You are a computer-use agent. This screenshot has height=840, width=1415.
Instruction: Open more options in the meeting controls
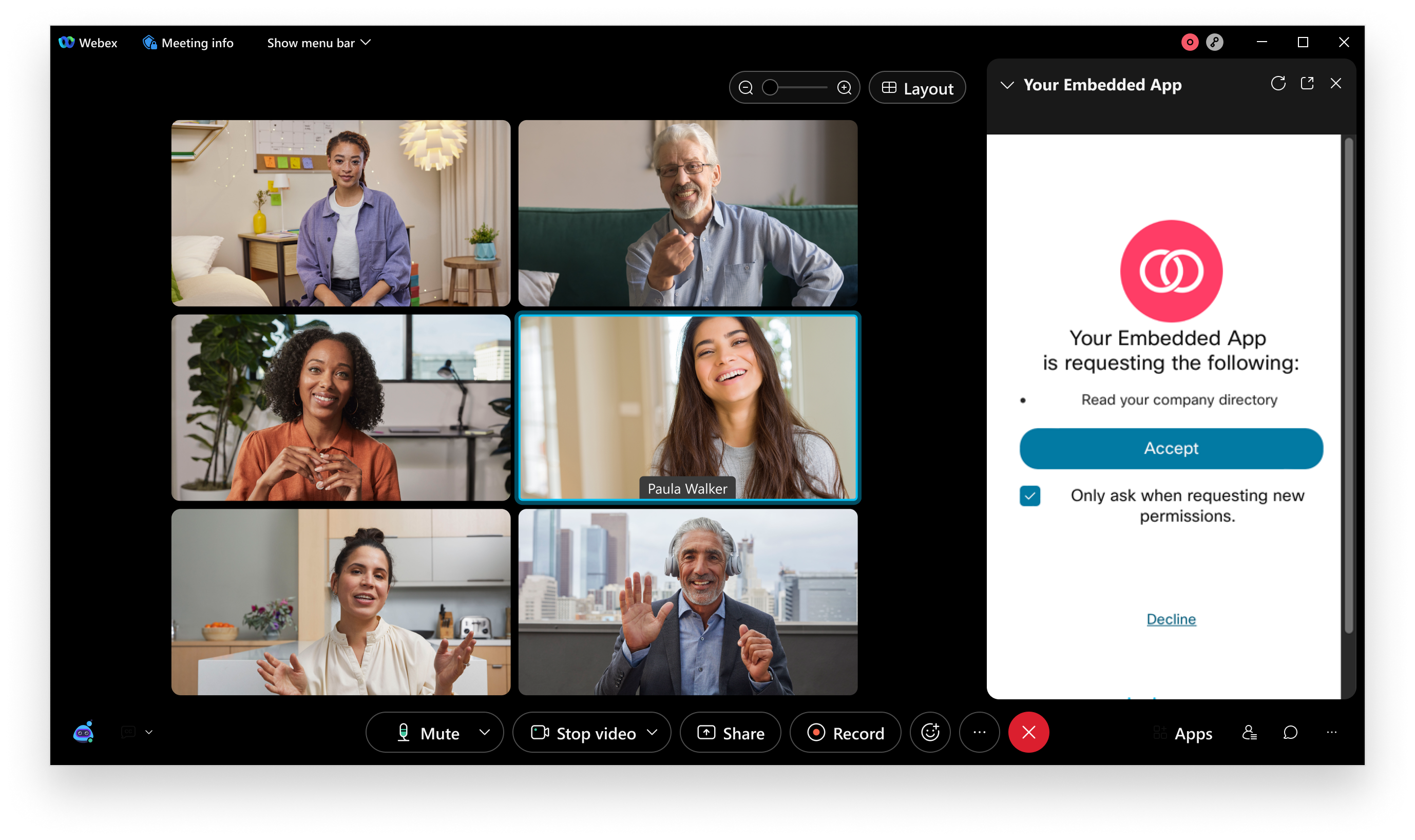[979, 733]
